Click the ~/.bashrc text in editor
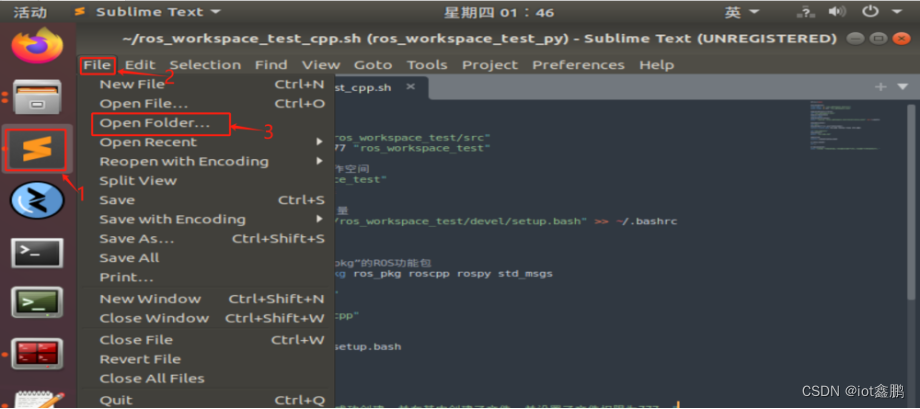920x409 pixels. pyautogui.click(x=646, y=221)
